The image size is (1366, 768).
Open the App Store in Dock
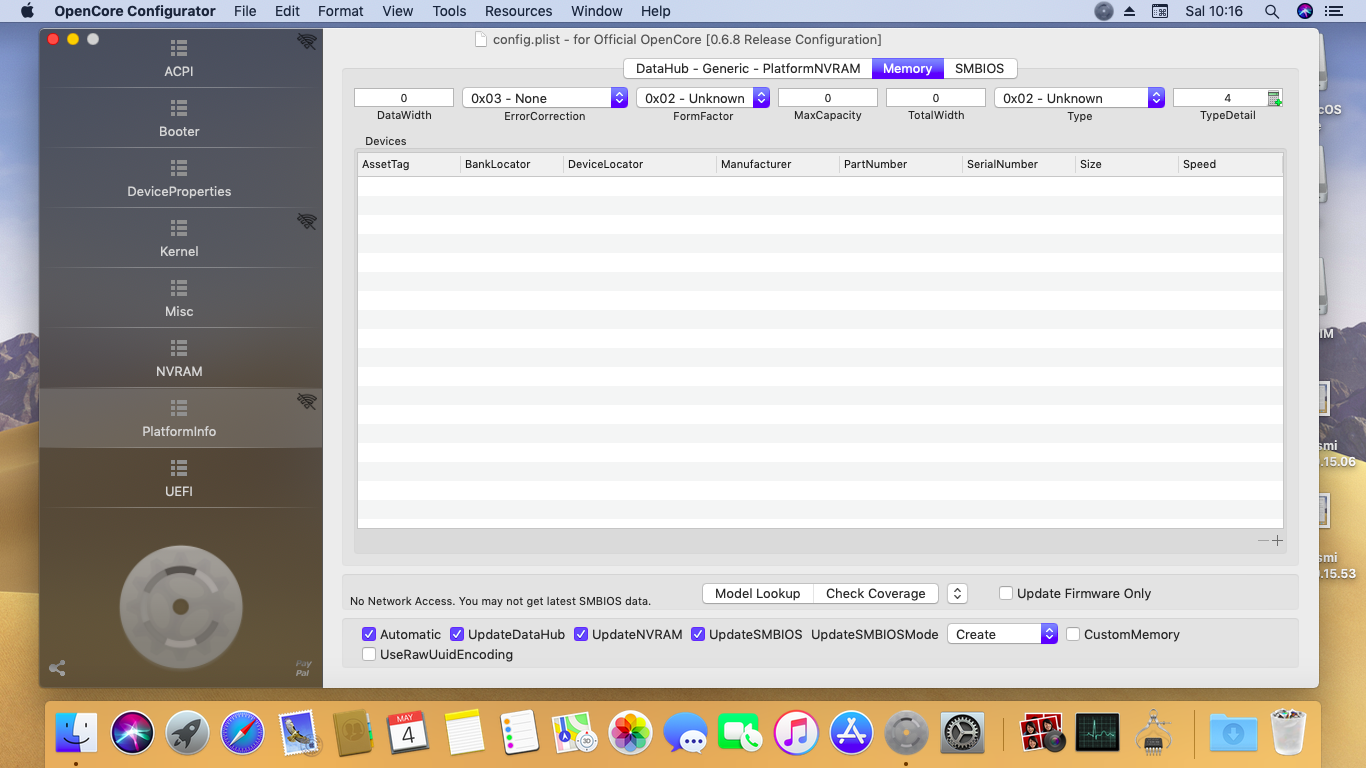[852, 733]
